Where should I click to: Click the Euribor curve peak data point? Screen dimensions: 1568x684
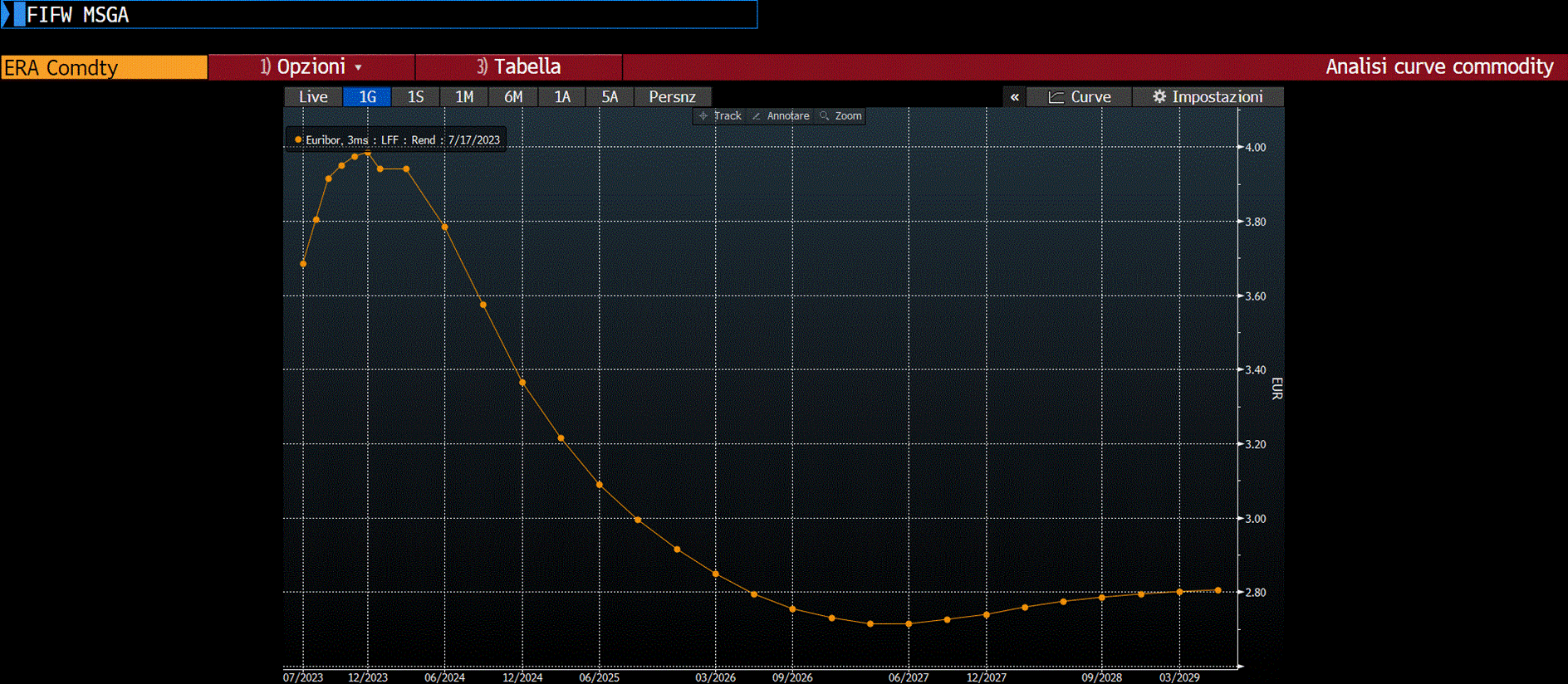click(x=368, y=153)
